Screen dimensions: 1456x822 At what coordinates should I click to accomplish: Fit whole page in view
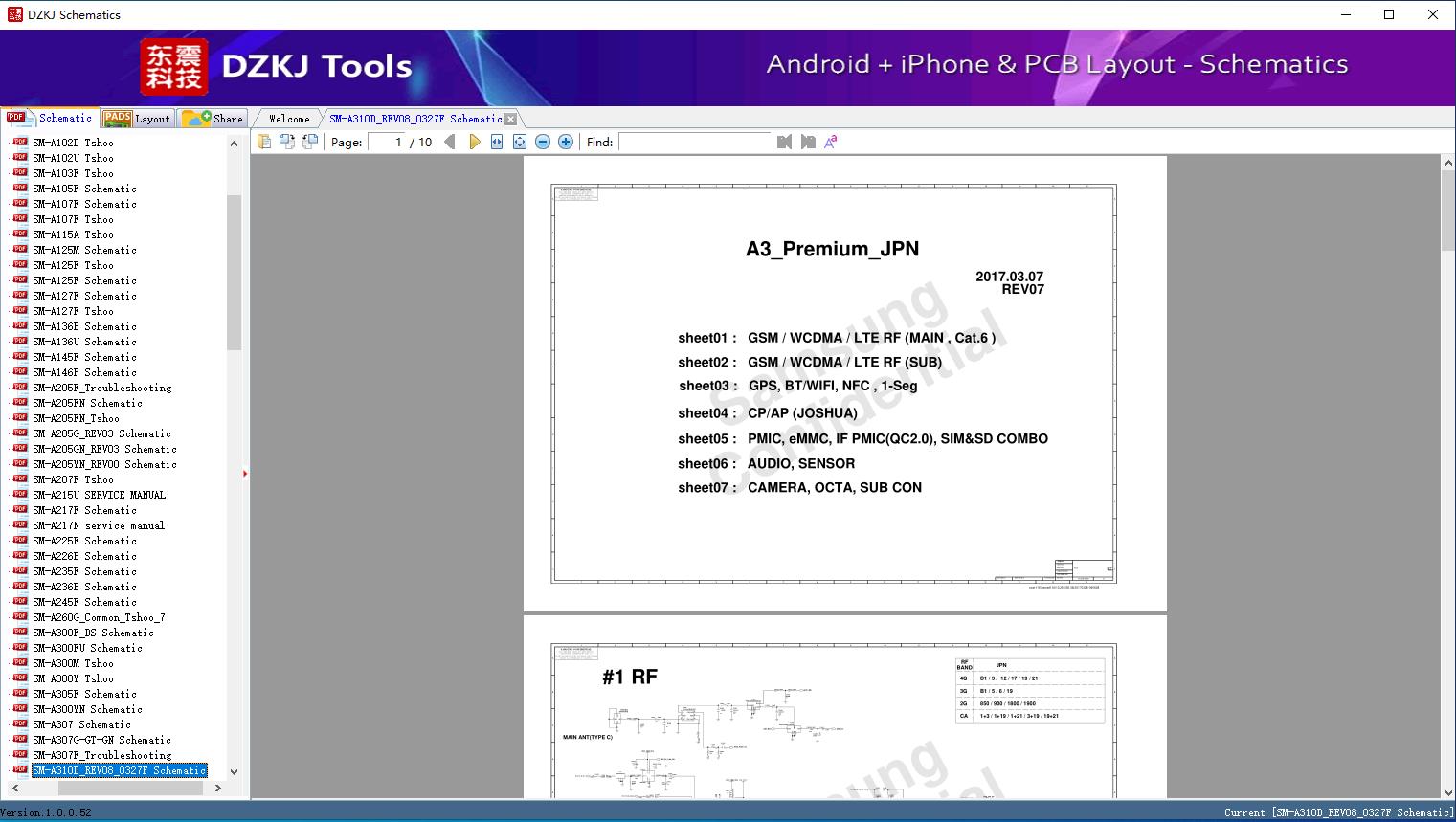[x=520, y=142]
